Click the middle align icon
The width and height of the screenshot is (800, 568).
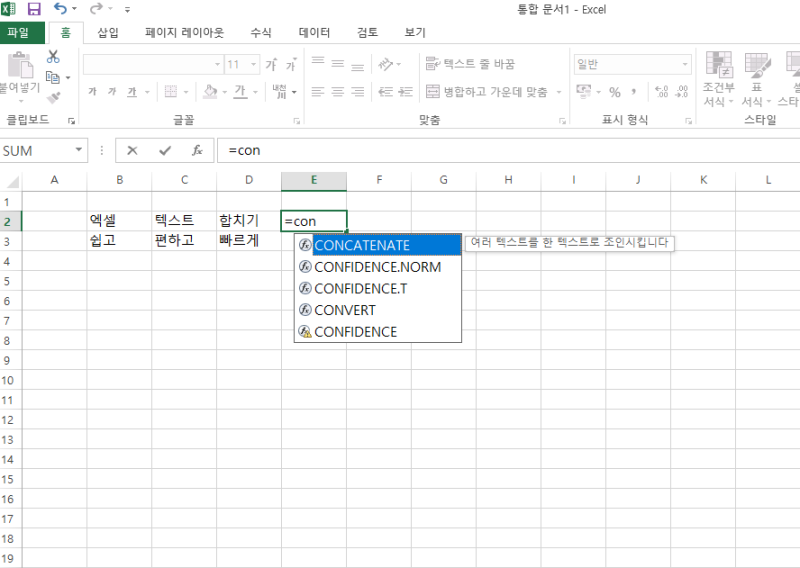pos(338,63)
